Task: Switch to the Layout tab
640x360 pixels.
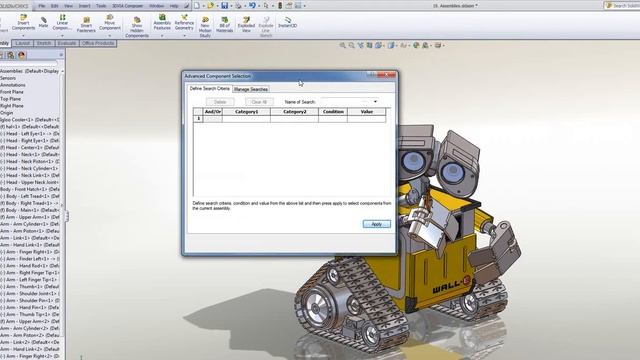Action: pos(22,43)
